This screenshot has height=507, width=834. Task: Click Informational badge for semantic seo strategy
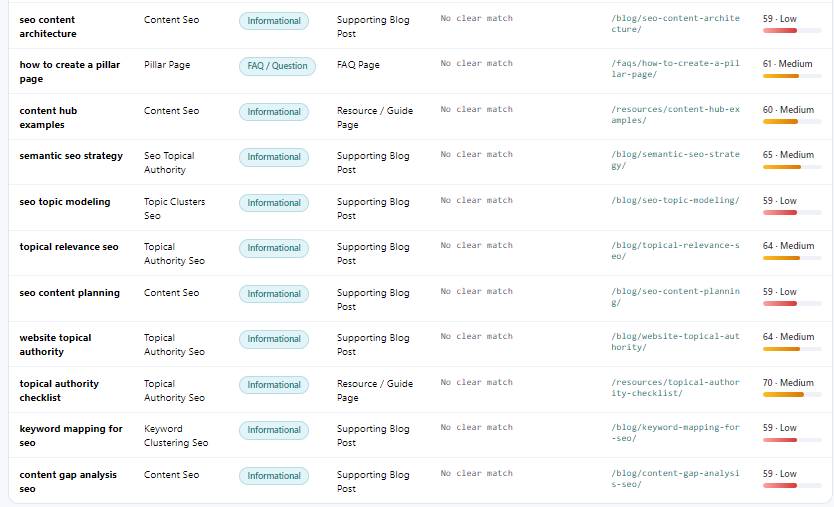[x=274, y=157]
